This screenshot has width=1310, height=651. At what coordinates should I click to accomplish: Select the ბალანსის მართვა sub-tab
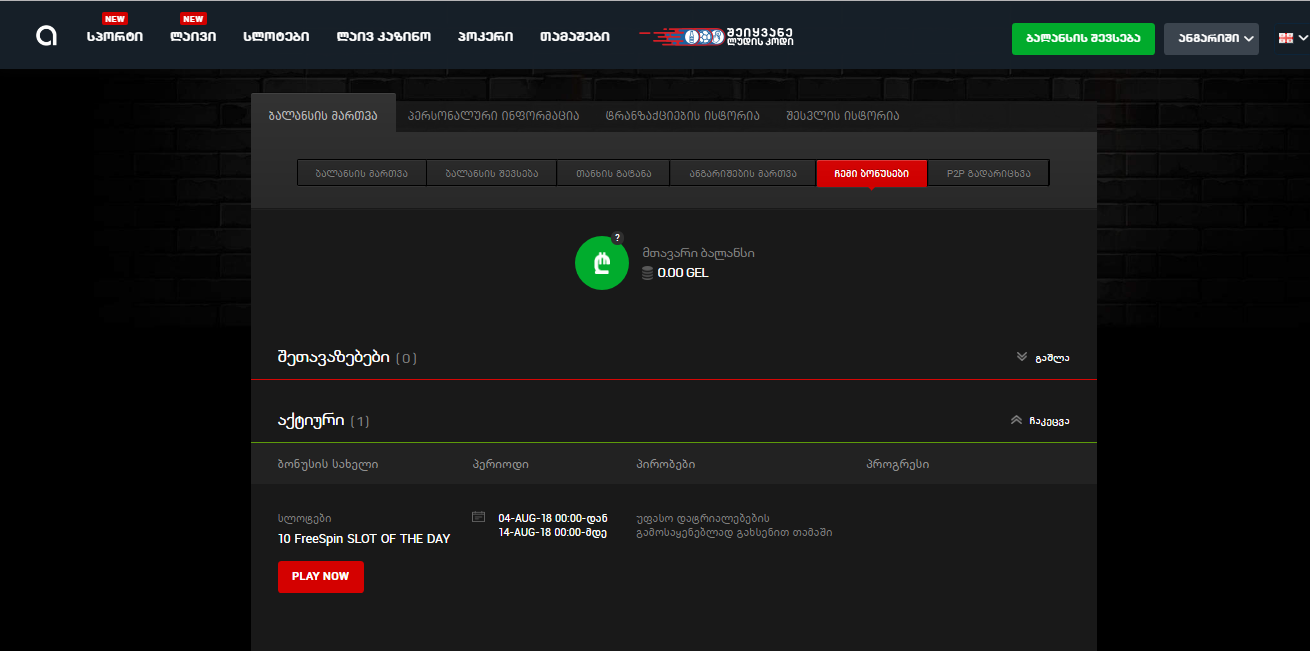362,173
